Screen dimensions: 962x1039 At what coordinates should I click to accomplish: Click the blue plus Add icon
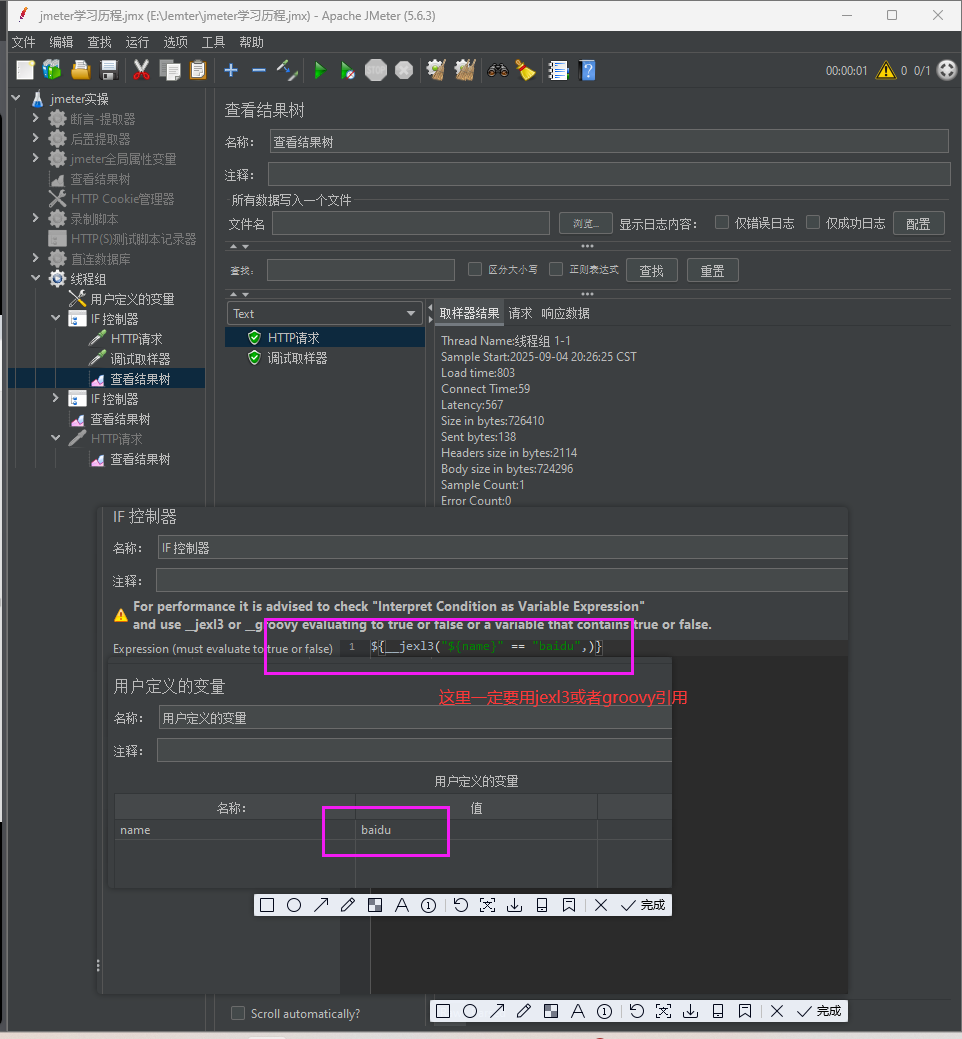click(231, 70)
